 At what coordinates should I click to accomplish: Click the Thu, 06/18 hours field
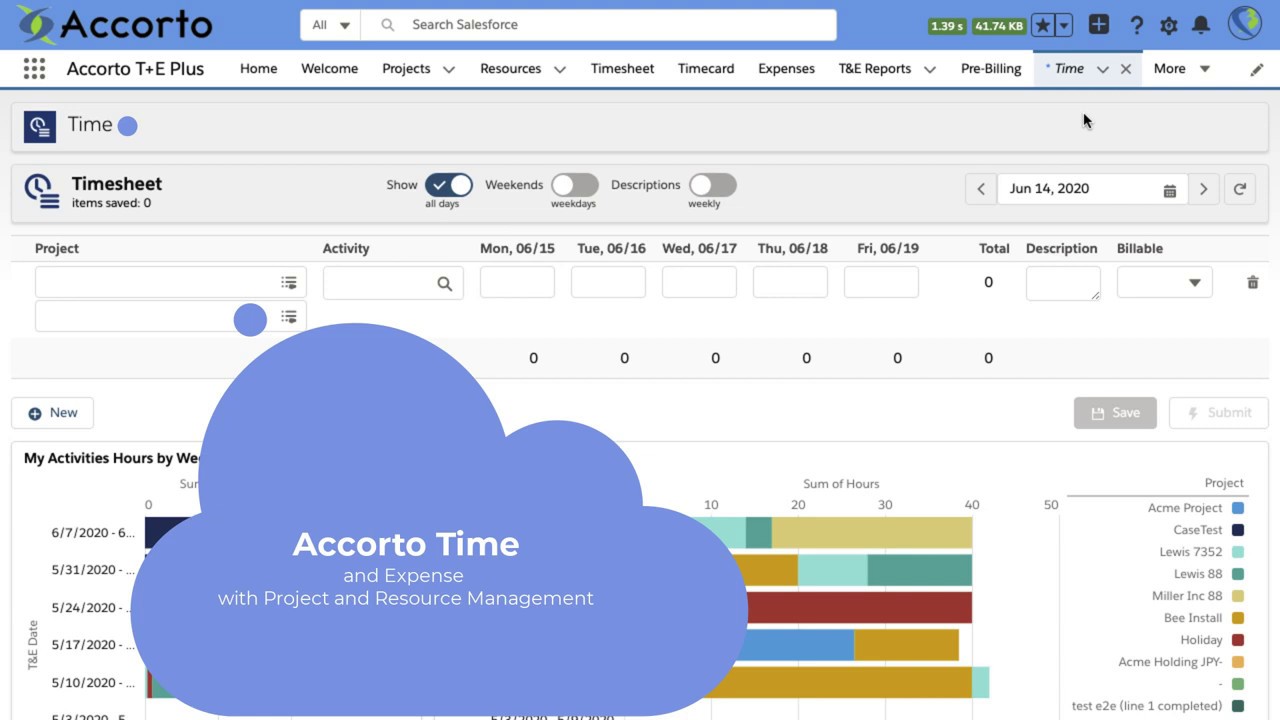790,283
